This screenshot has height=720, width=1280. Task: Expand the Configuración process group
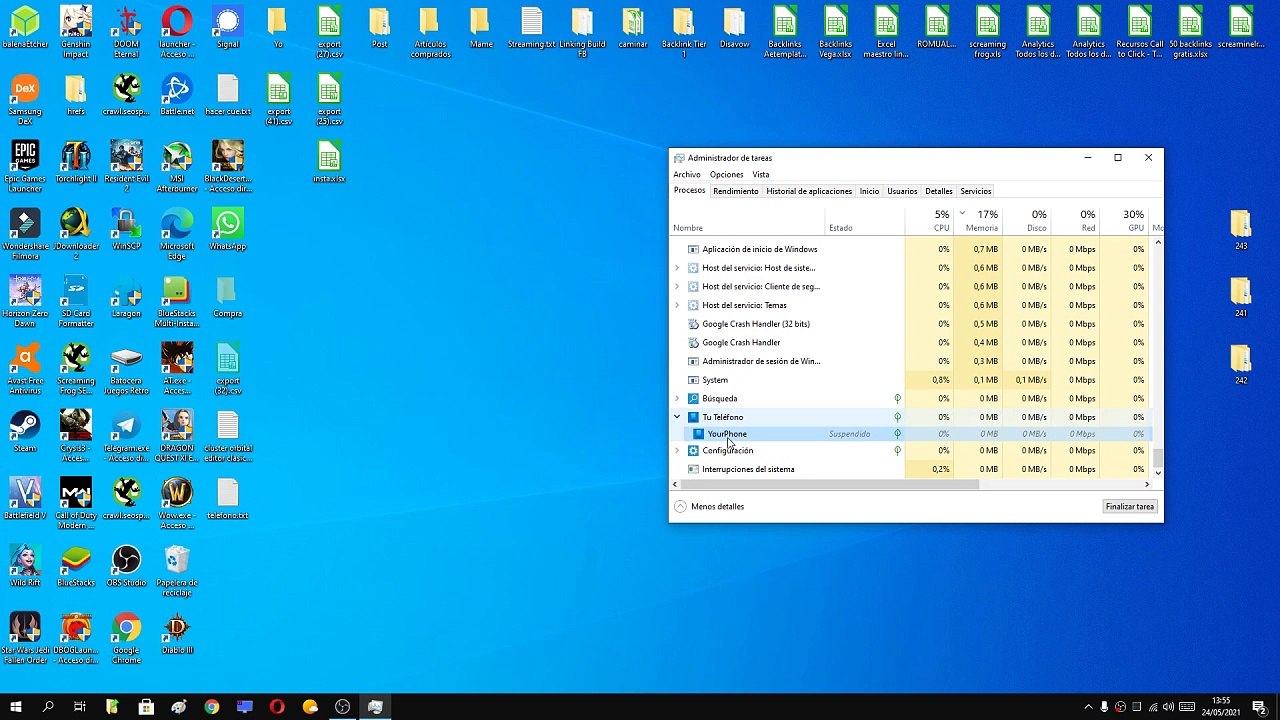pyautogui.click(x=677, y=451)
